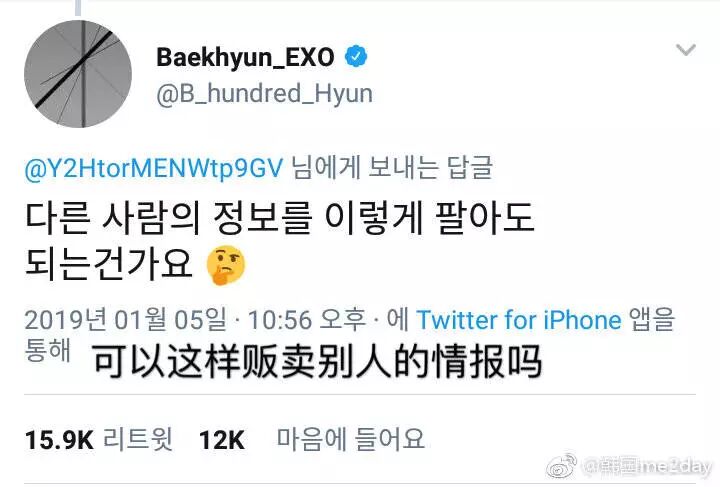
Task: Click the Chinese translation caption text
Action: pos(317,362)
